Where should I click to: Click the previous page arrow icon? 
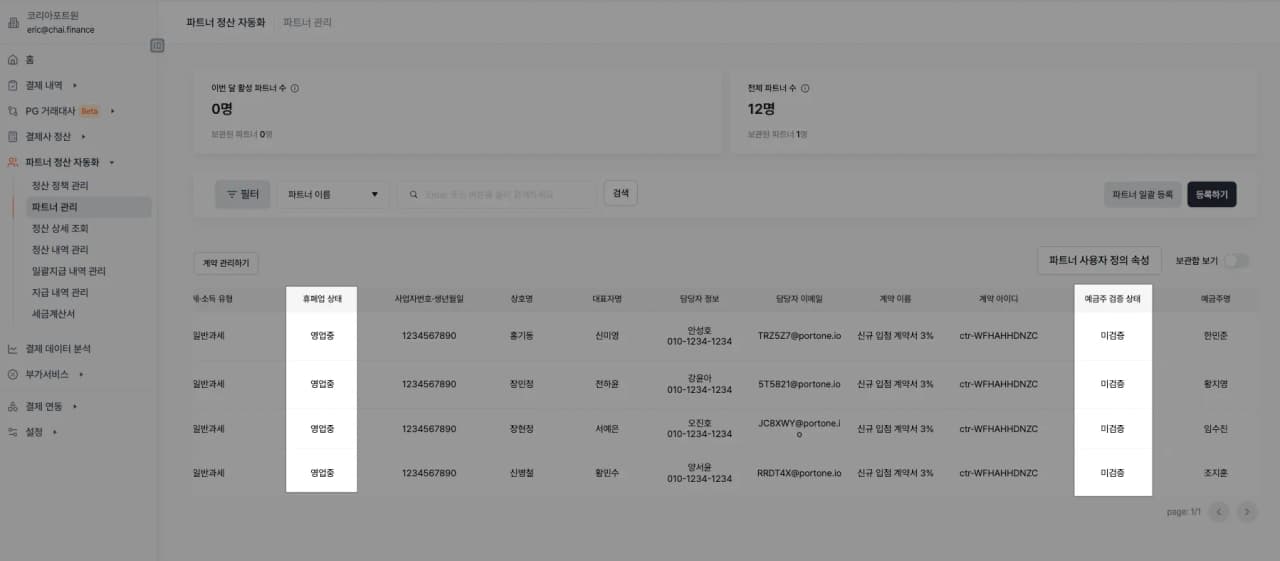(1218, 512)
